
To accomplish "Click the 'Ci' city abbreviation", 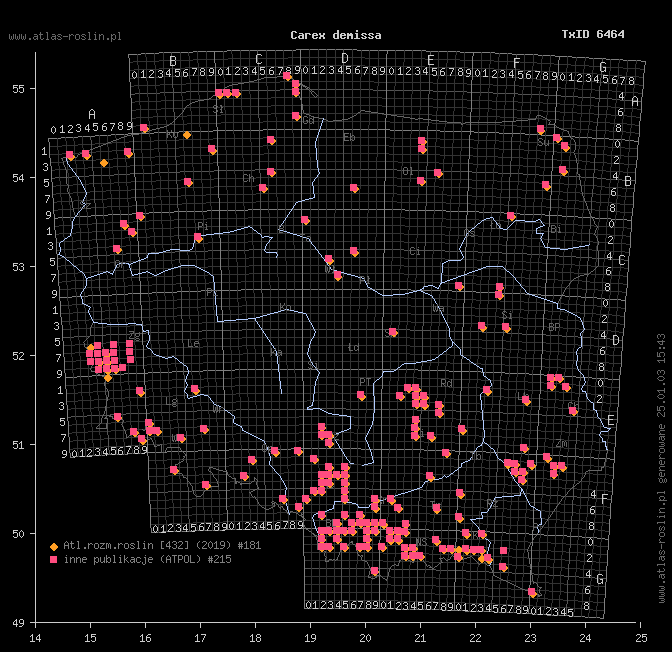I will pos(414,251).
